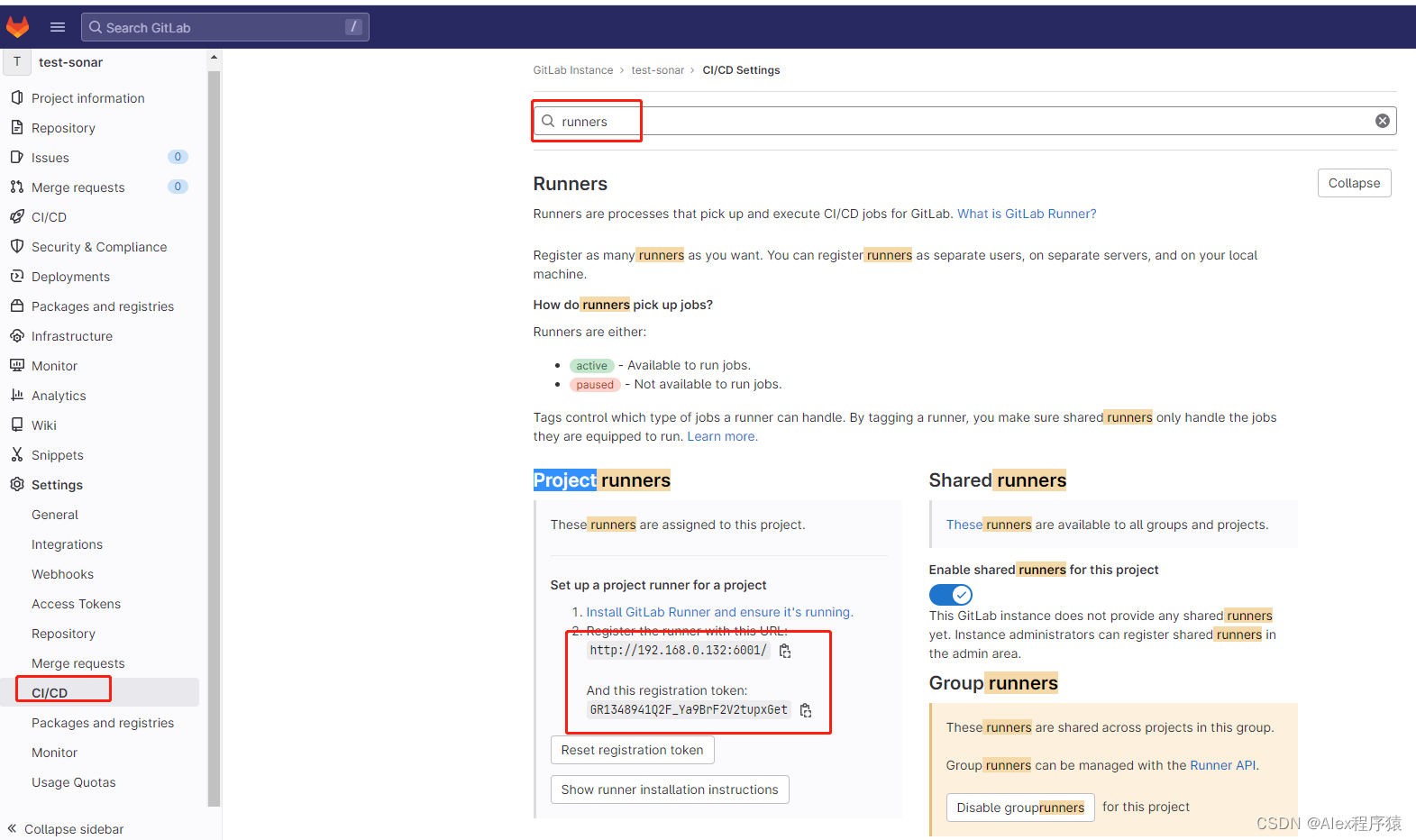The height and width of the screenshot is (840, 1416).
Task: Click the Wiki sidebar icon
Action: point(17,425)
